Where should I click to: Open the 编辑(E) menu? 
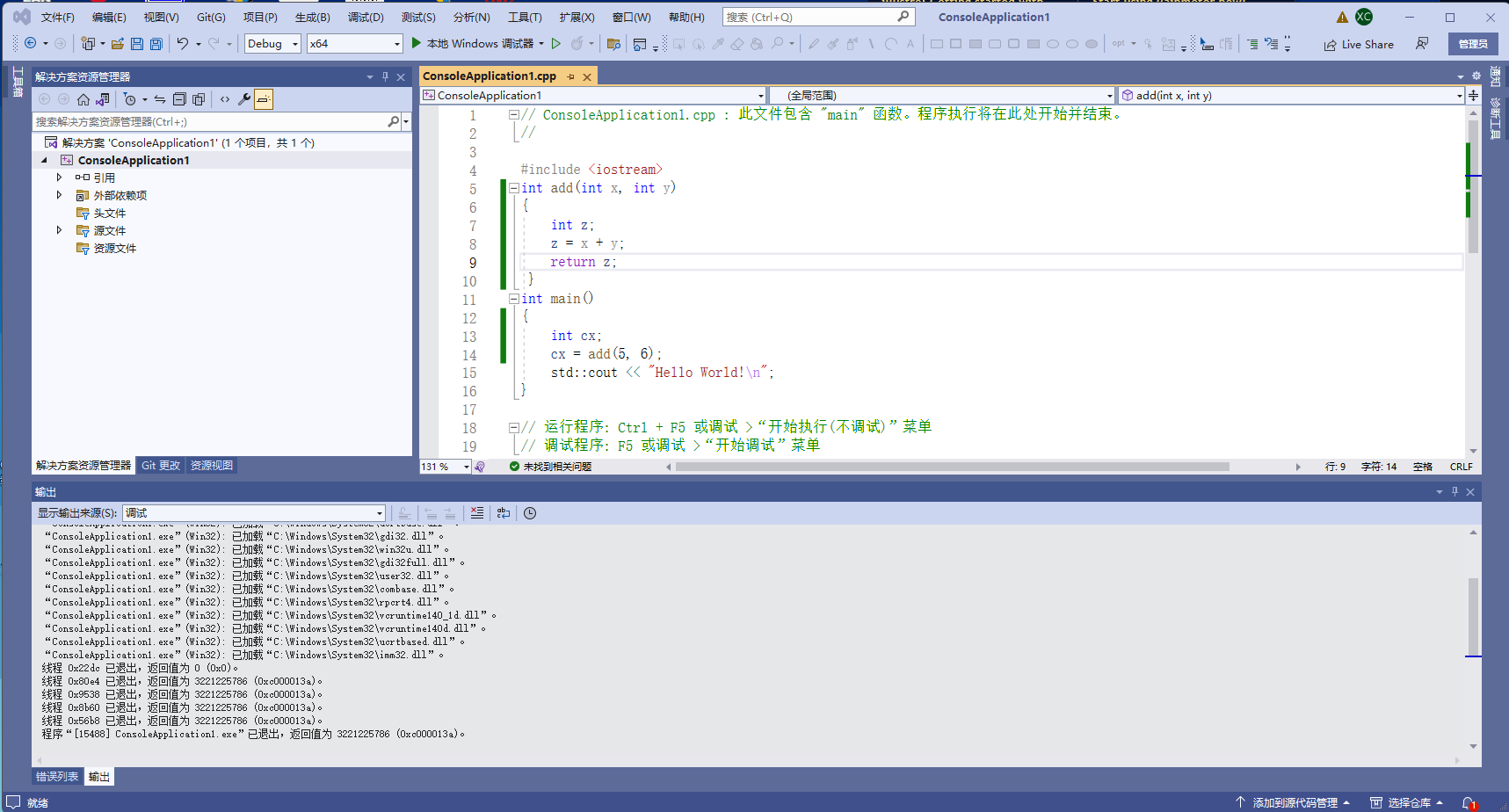[109, 17]
